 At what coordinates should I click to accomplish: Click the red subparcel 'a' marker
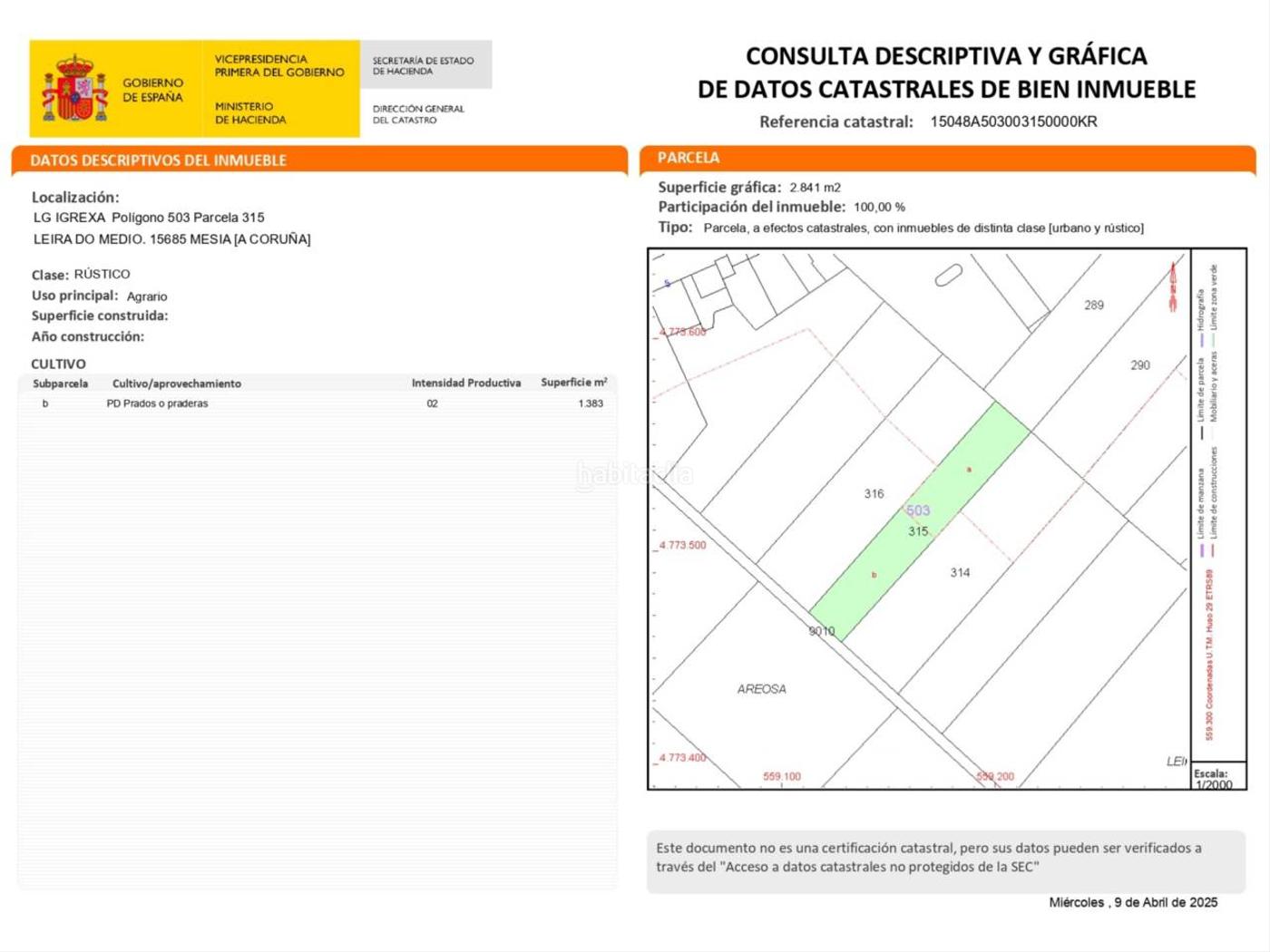[x=969, y=470]
